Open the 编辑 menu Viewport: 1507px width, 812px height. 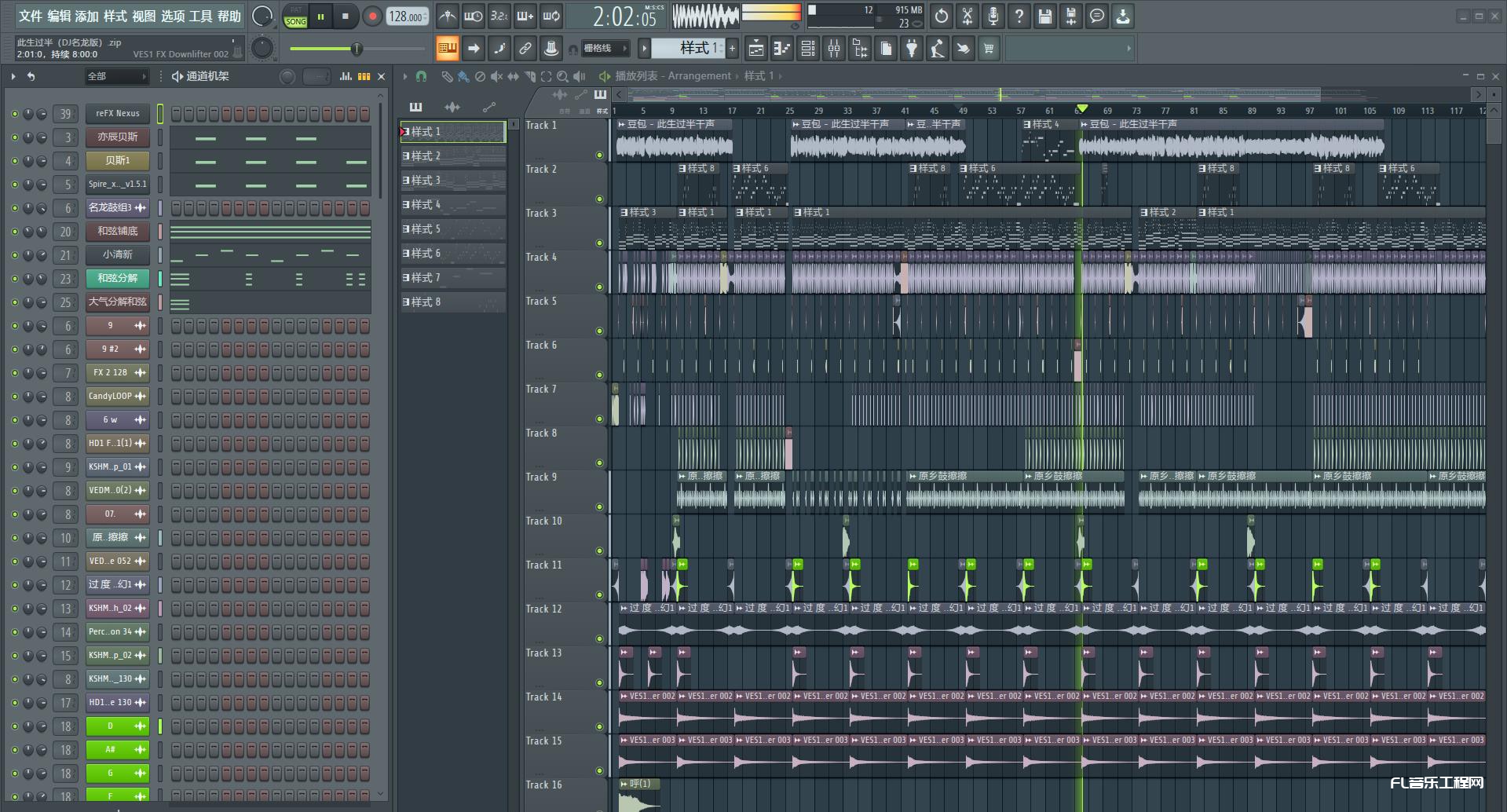[x=59, y=16]
